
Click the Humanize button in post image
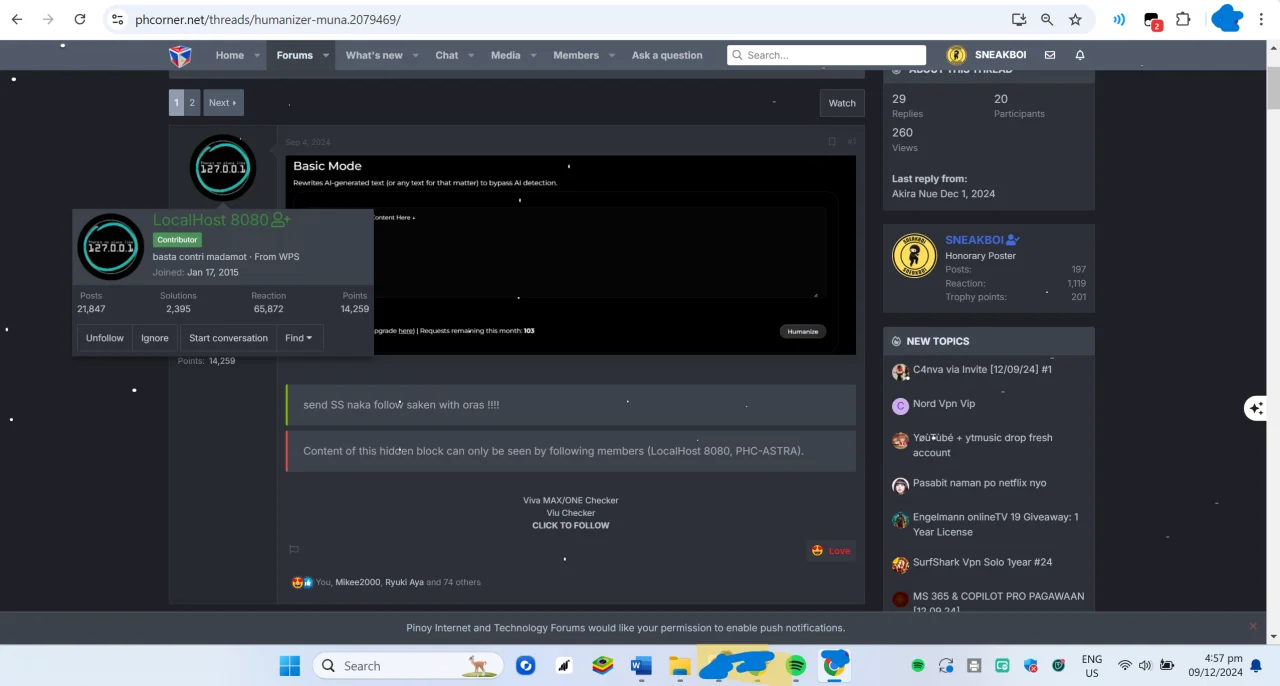802,331
